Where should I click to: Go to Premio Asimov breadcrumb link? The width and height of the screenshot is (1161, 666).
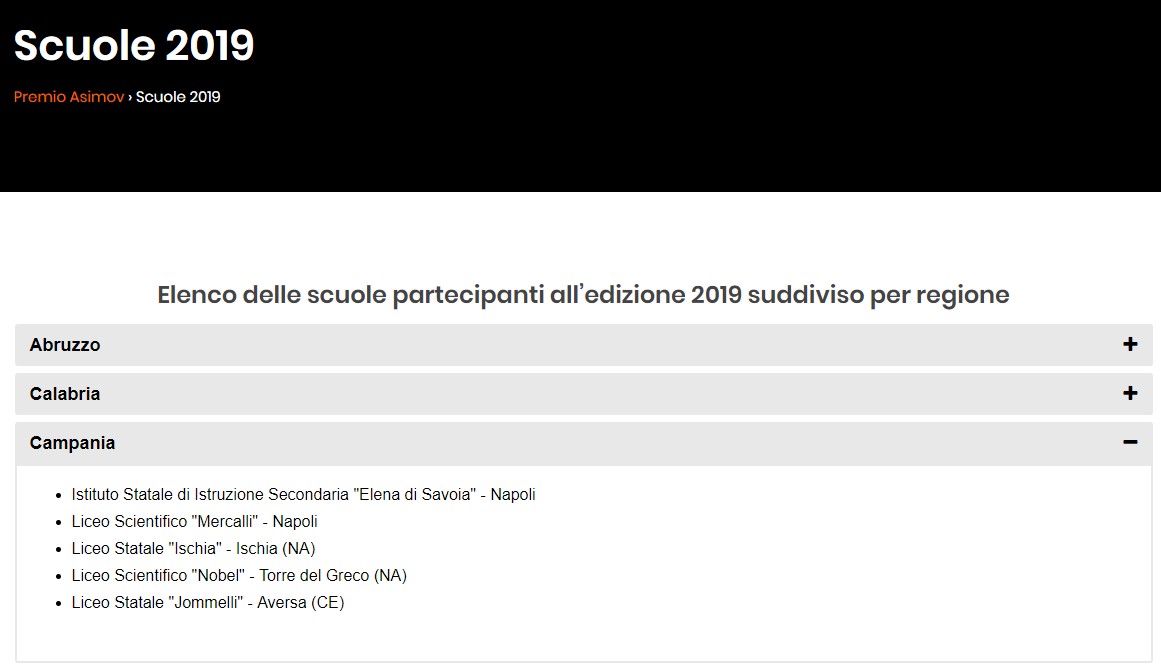coord(69,97)
